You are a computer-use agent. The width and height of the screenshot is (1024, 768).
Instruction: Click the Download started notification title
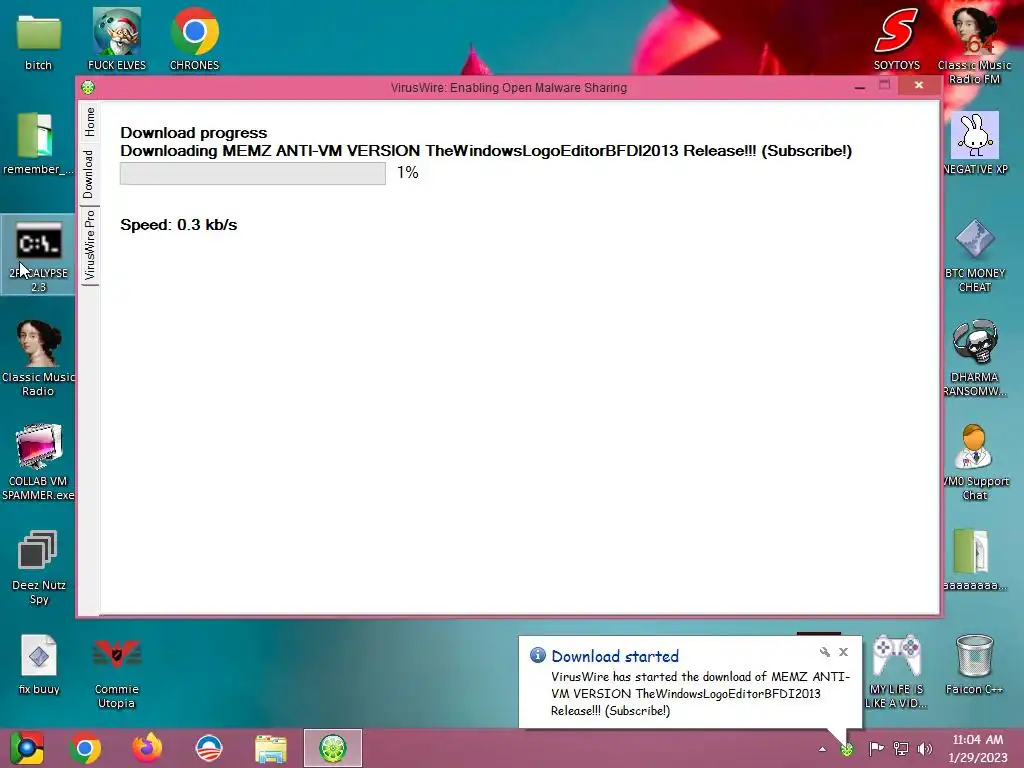[615, 656]
